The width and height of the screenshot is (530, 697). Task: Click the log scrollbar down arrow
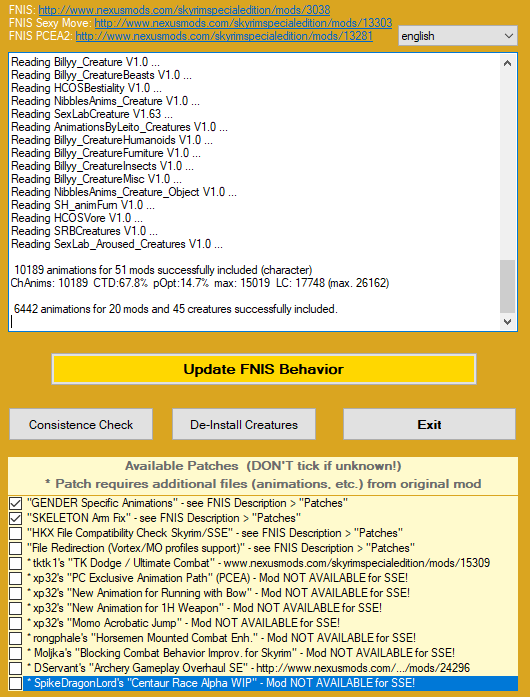(507, 321)
